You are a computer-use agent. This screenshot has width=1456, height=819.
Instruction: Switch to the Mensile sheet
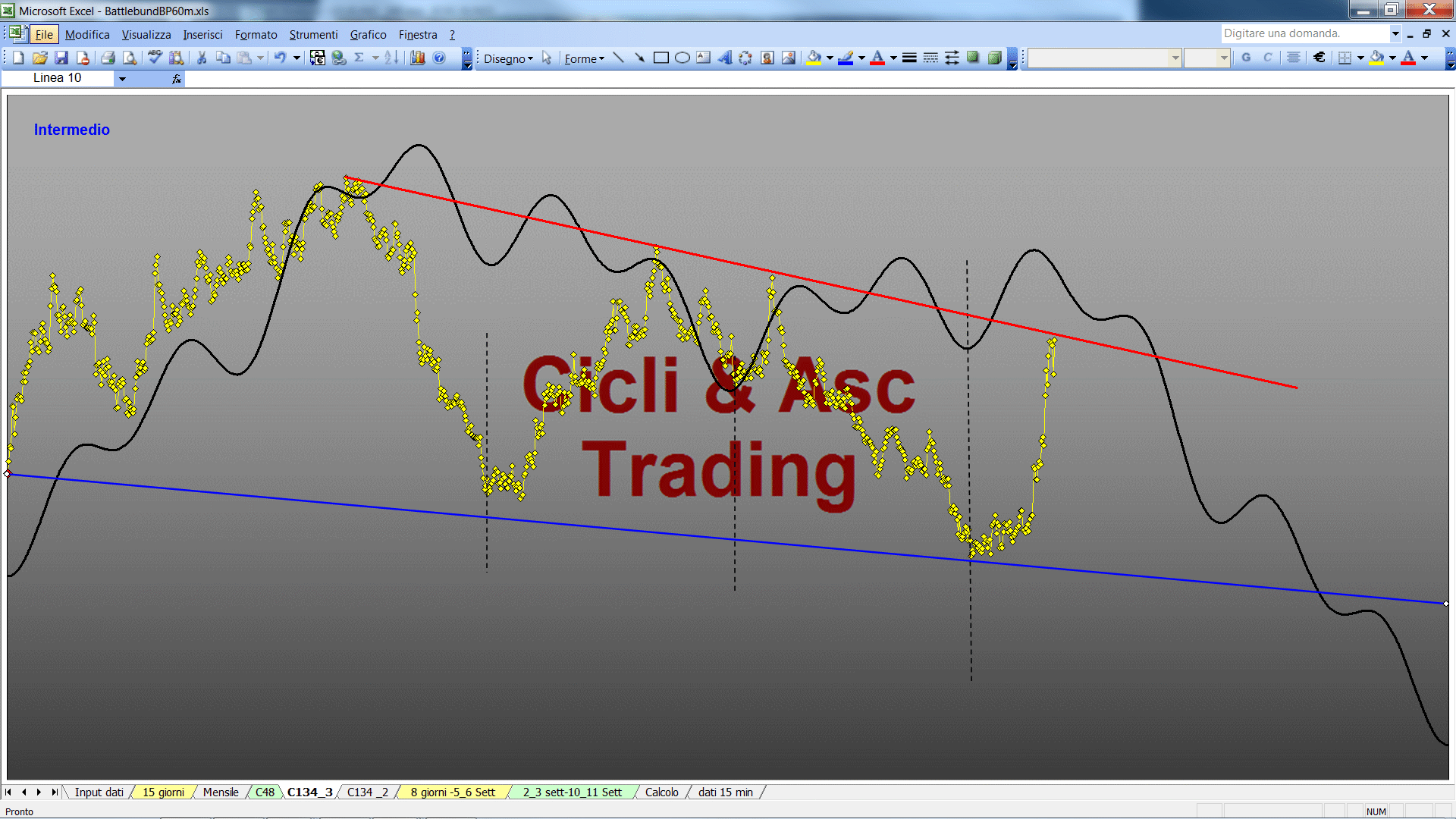click(x=221, y=792)
